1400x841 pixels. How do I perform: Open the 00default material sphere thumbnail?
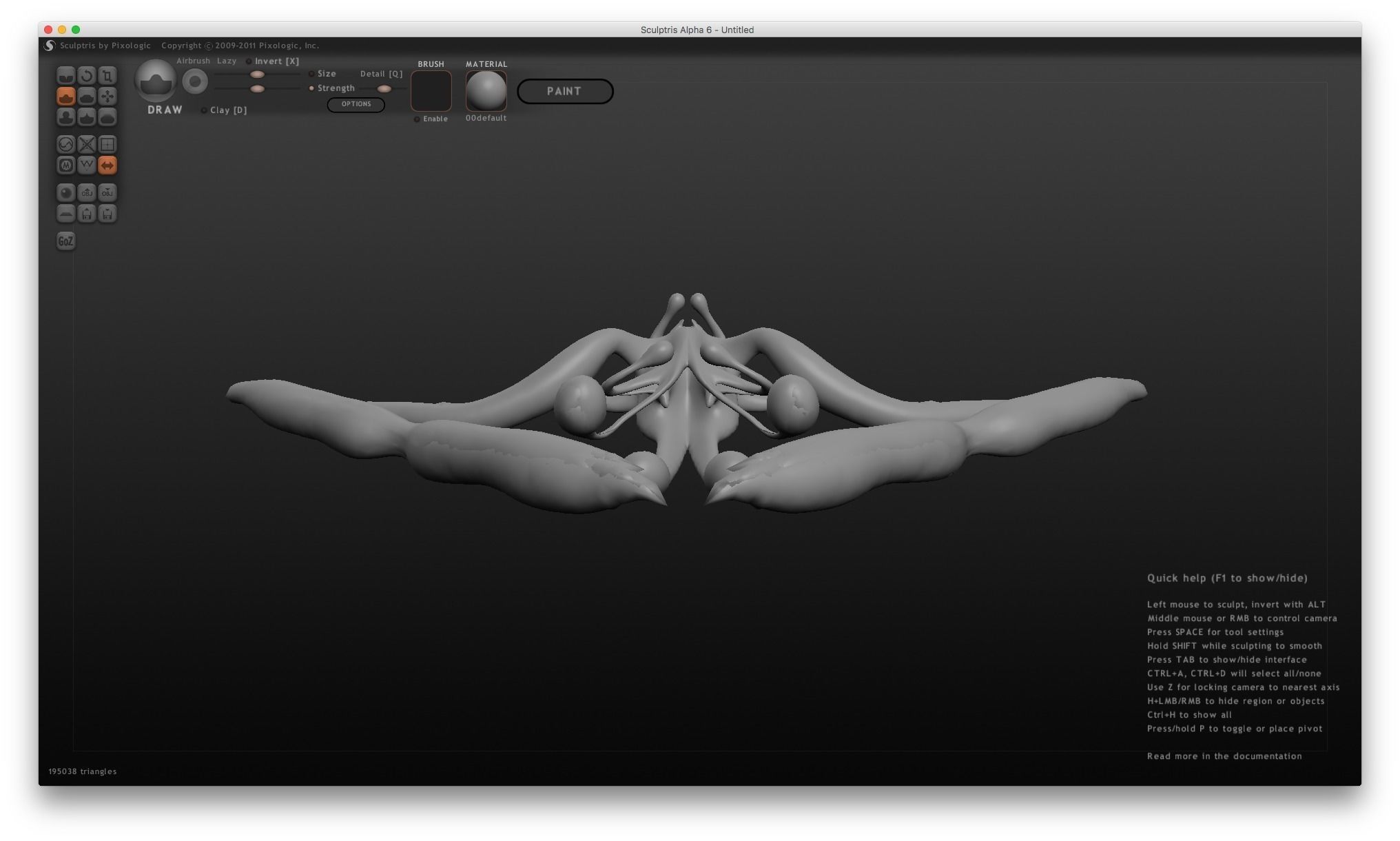(x=486, y=90)
